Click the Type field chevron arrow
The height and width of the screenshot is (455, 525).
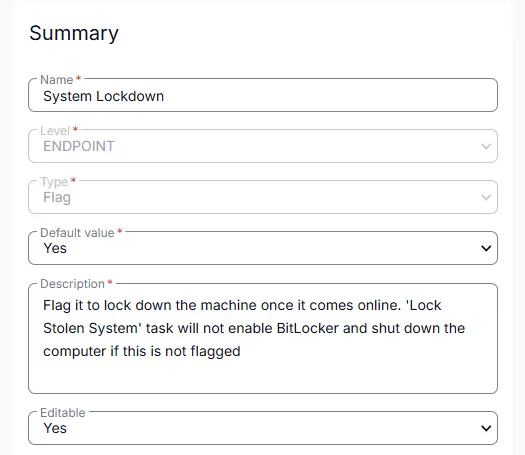(486, 197)
